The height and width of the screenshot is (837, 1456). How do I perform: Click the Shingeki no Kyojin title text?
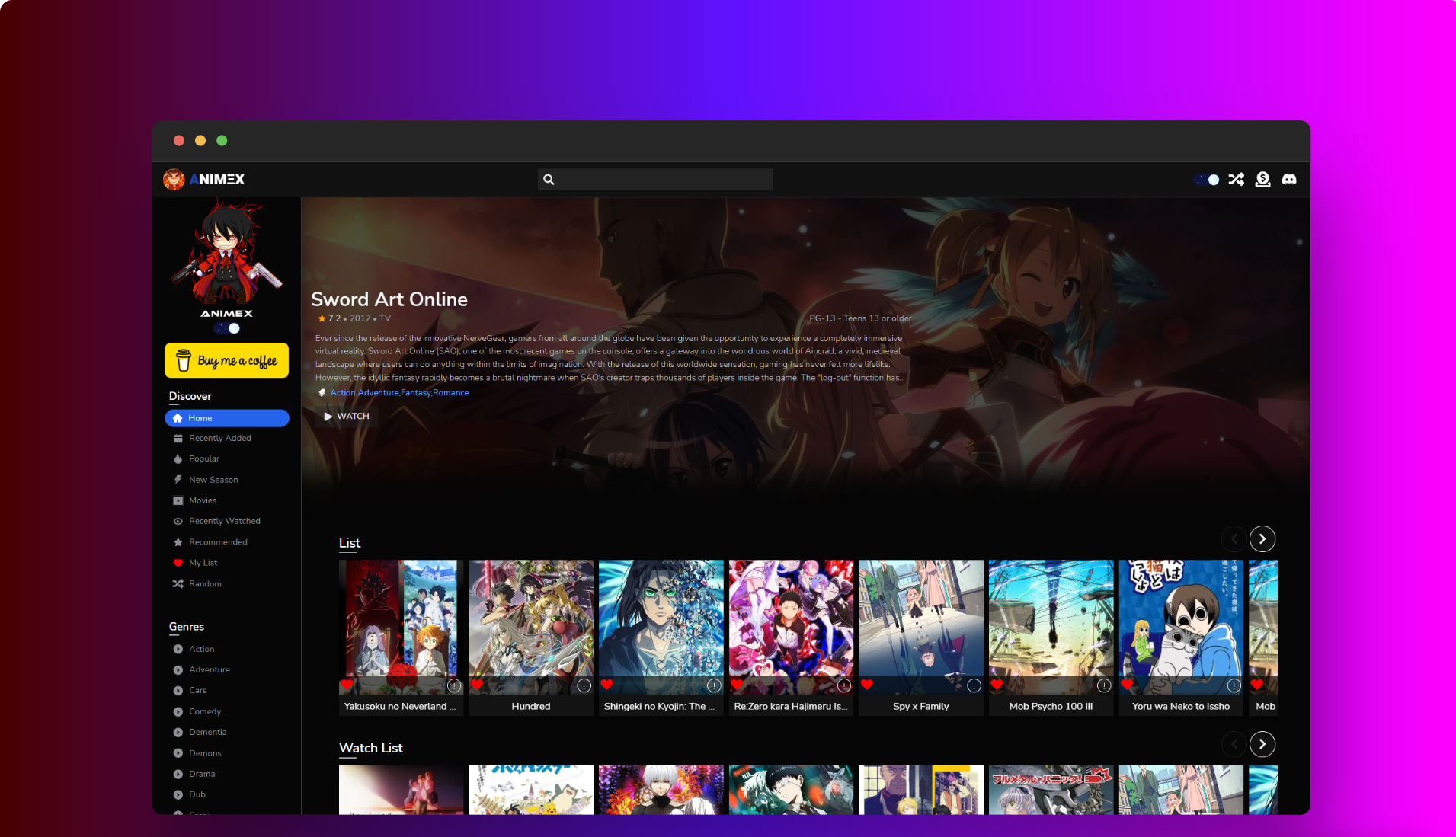[x=660, y=707]
